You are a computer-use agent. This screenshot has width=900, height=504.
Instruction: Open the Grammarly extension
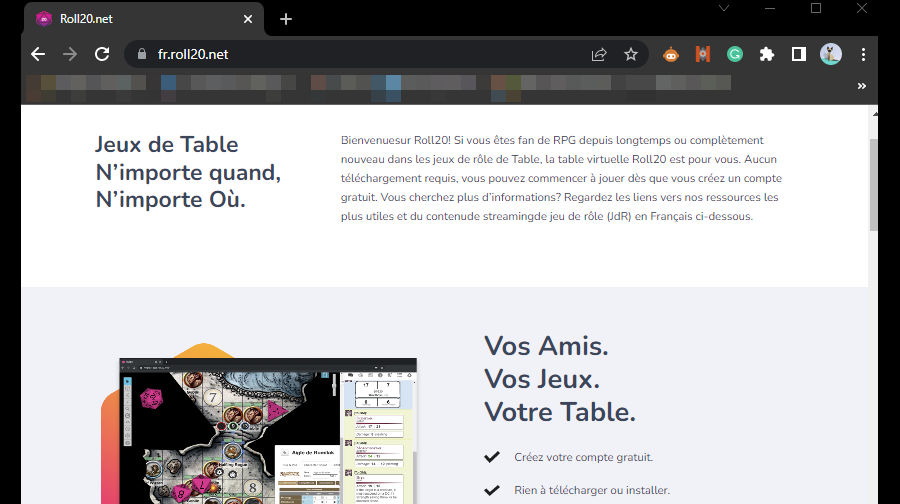click(735, 54)
